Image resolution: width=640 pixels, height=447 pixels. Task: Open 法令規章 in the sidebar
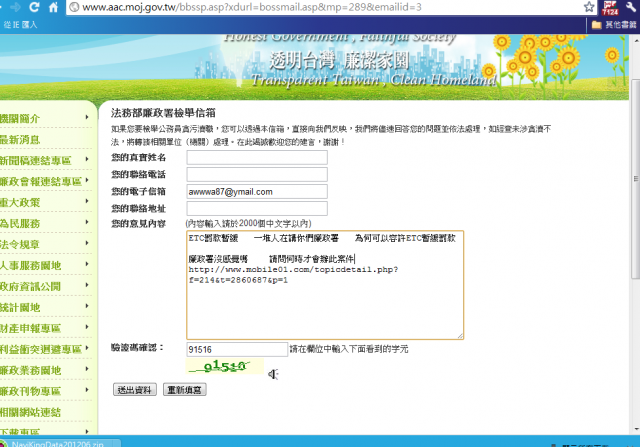pos(20,245)
